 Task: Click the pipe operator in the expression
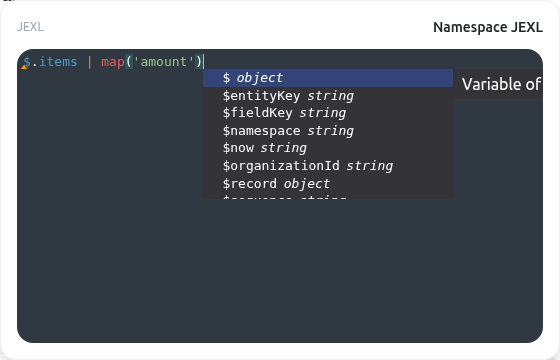[x=89, y=62]
